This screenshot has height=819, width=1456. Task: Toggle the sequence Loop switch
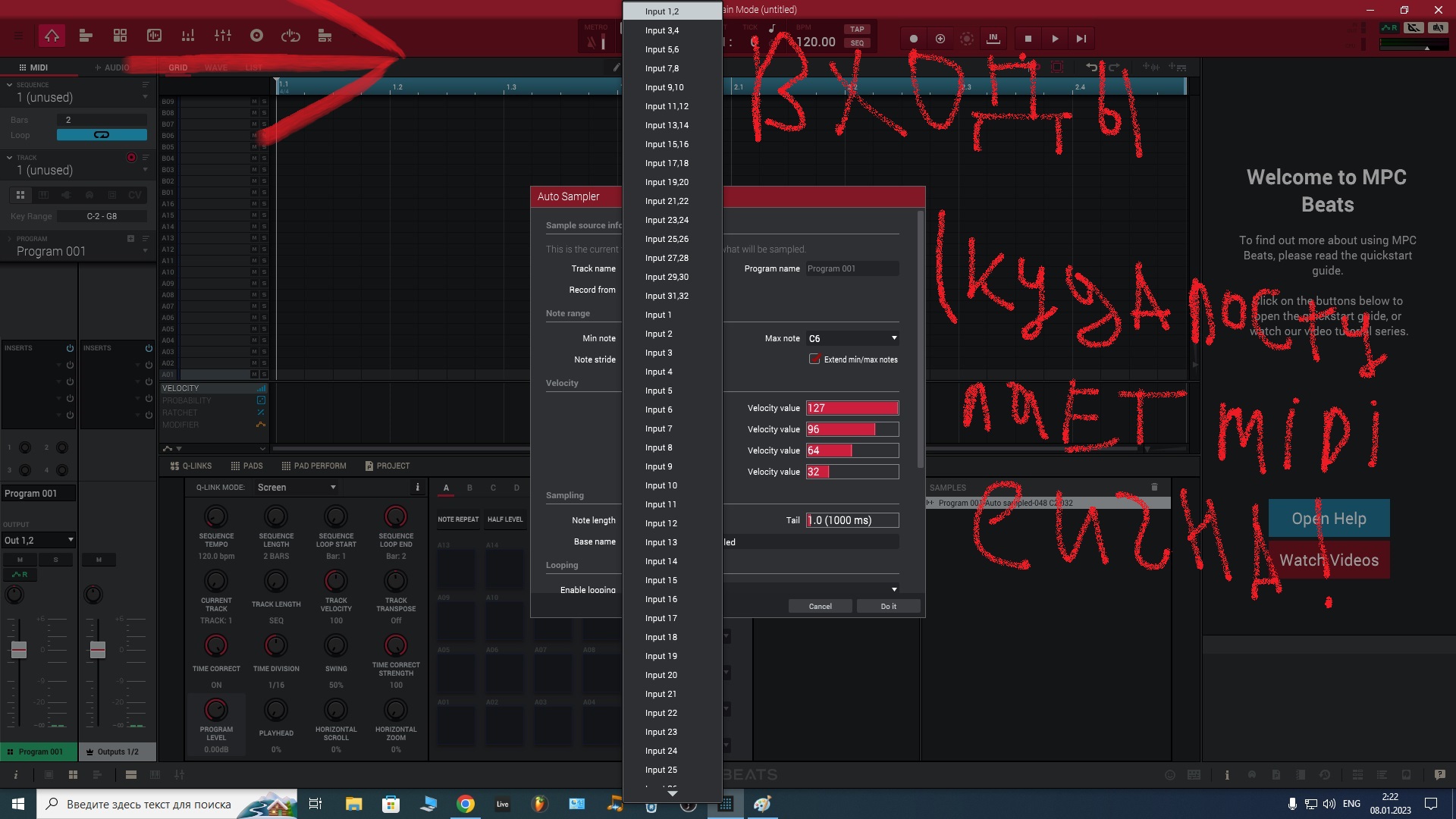pyautogui.click(x=102, y=135)
